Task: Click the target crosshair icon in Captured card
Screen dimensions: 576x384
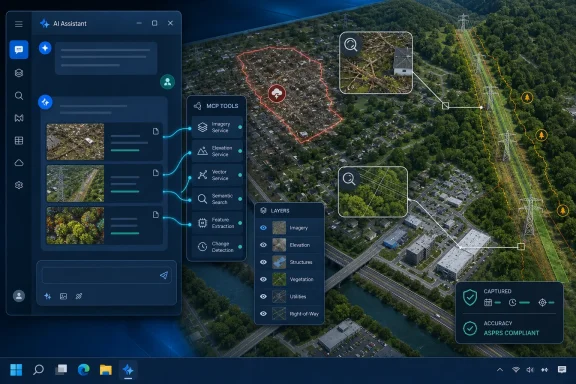Action: point(542,302)
